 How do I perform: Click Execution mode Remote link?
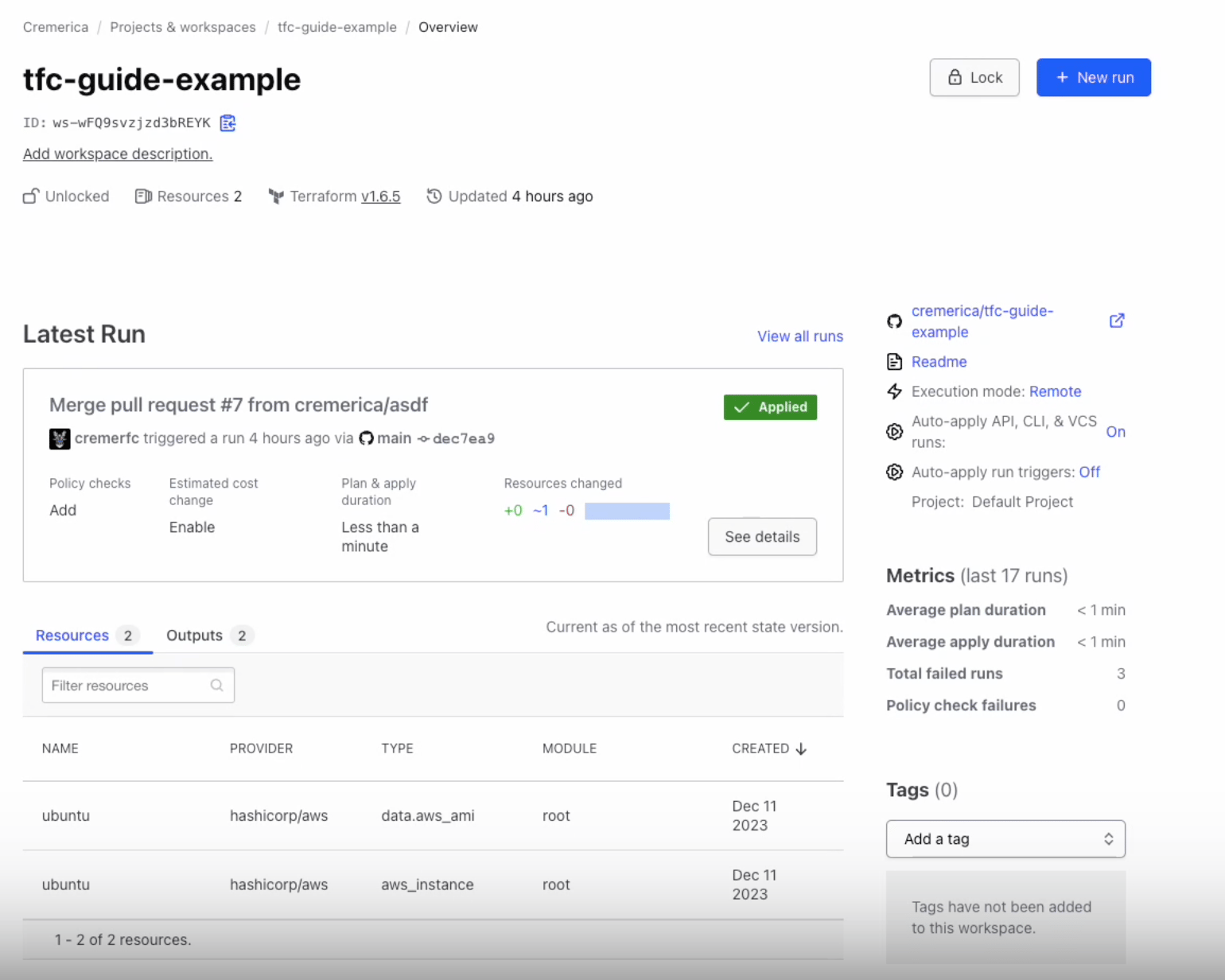point(1056,391)
